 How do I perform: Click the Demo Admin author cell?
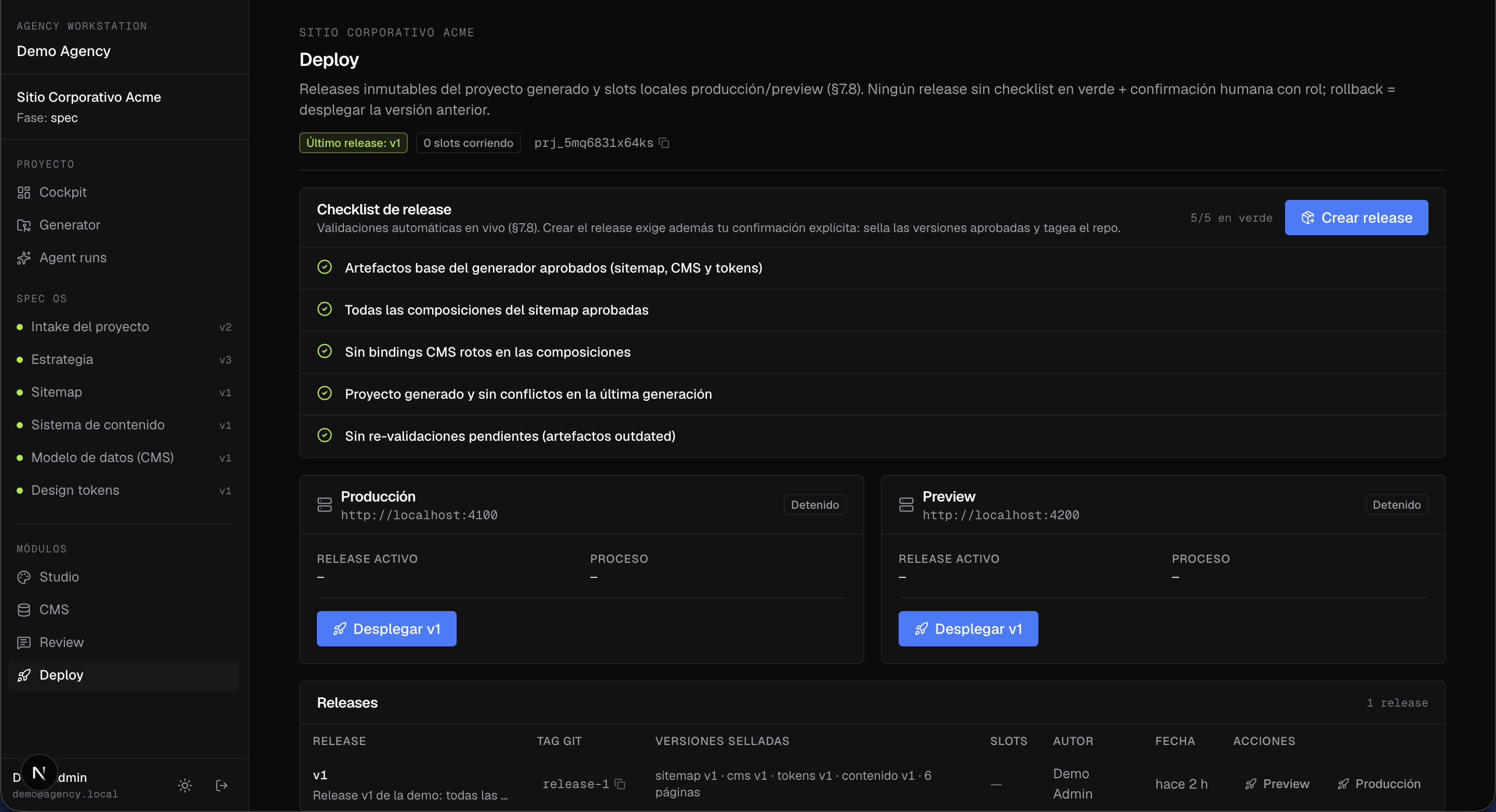pyautogui.click(x=1073, y=783)
